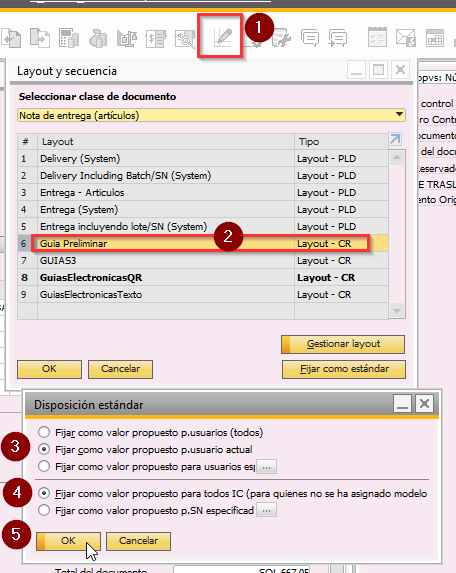Screen dimensions: 456x573
Task: Open the Layout Designer pencil icon
Action: [222, 38]
